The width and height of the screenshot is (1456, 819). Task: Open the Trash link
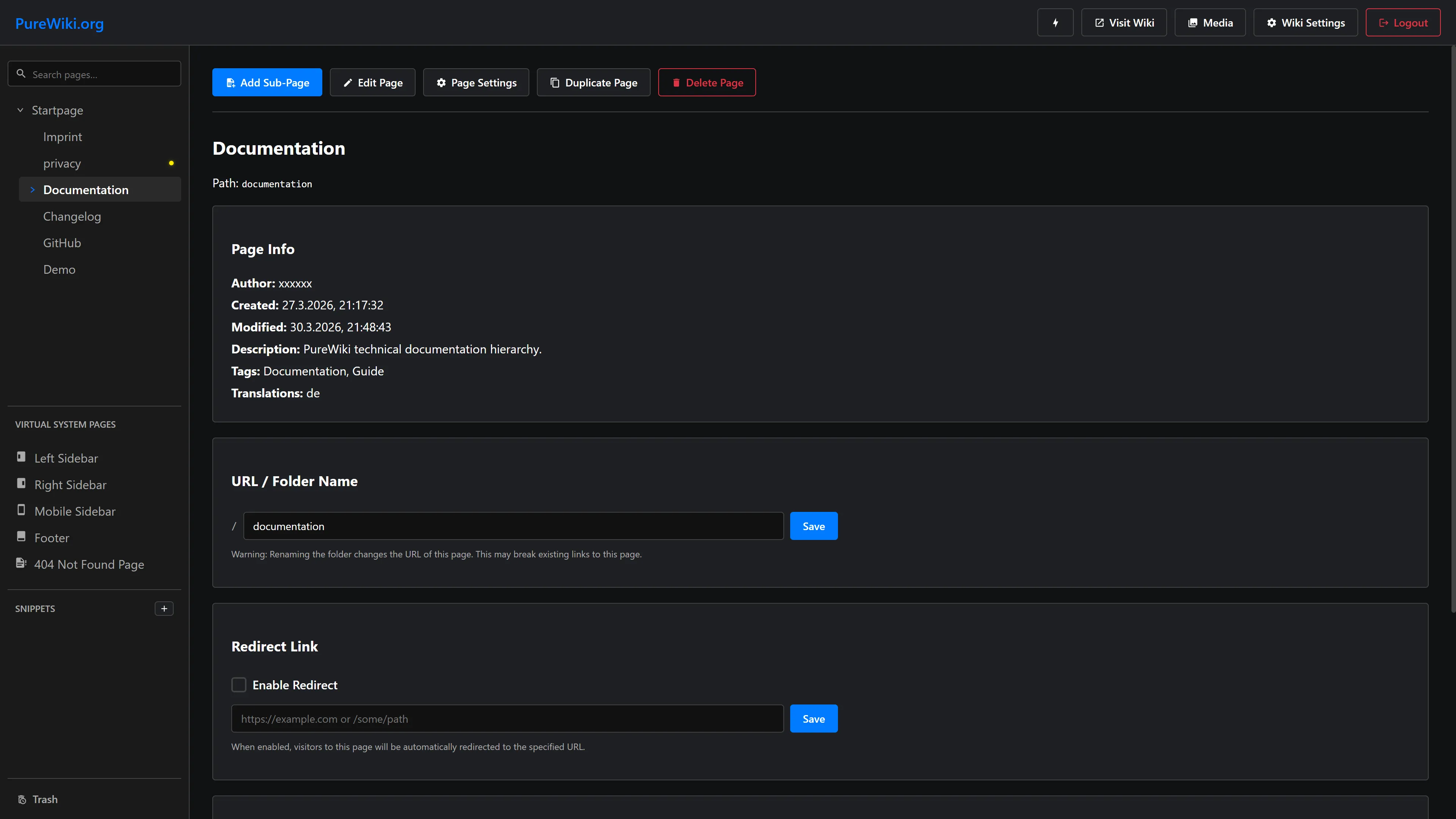[x=38, y=800]
